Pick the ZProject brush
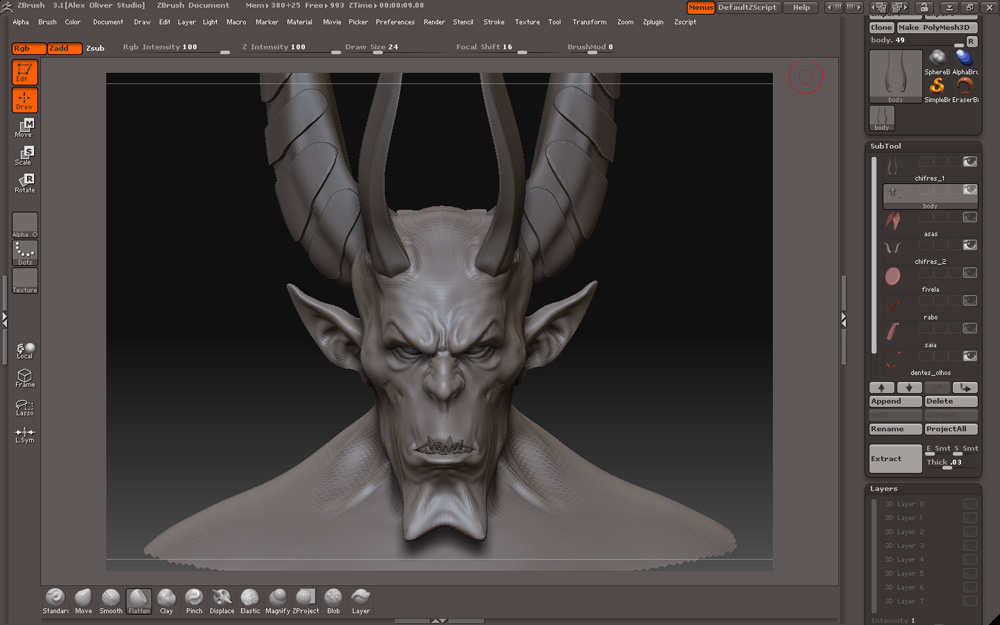The image size is (1000, 625). 305,601
